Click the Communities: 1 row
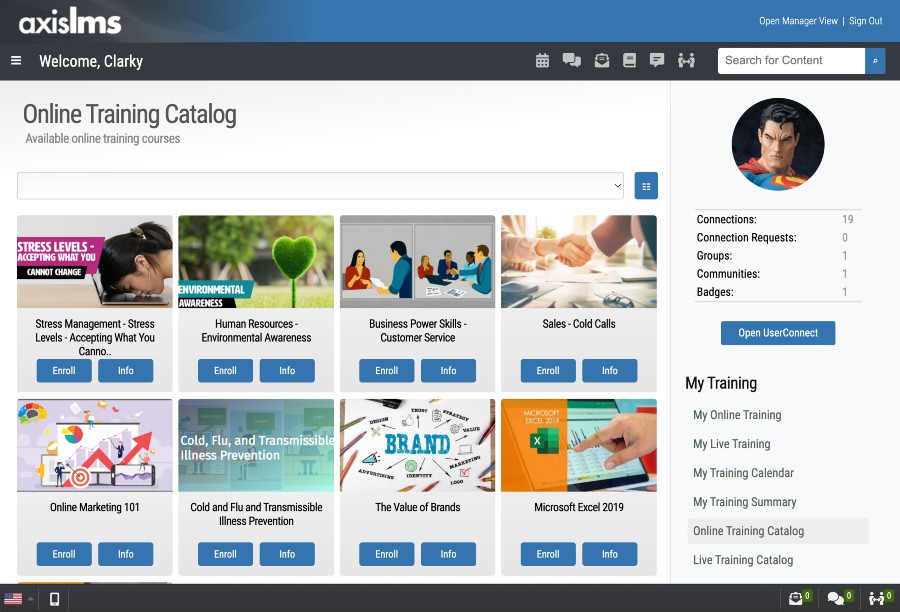The image size is (900, 612). tap(778, 274)
